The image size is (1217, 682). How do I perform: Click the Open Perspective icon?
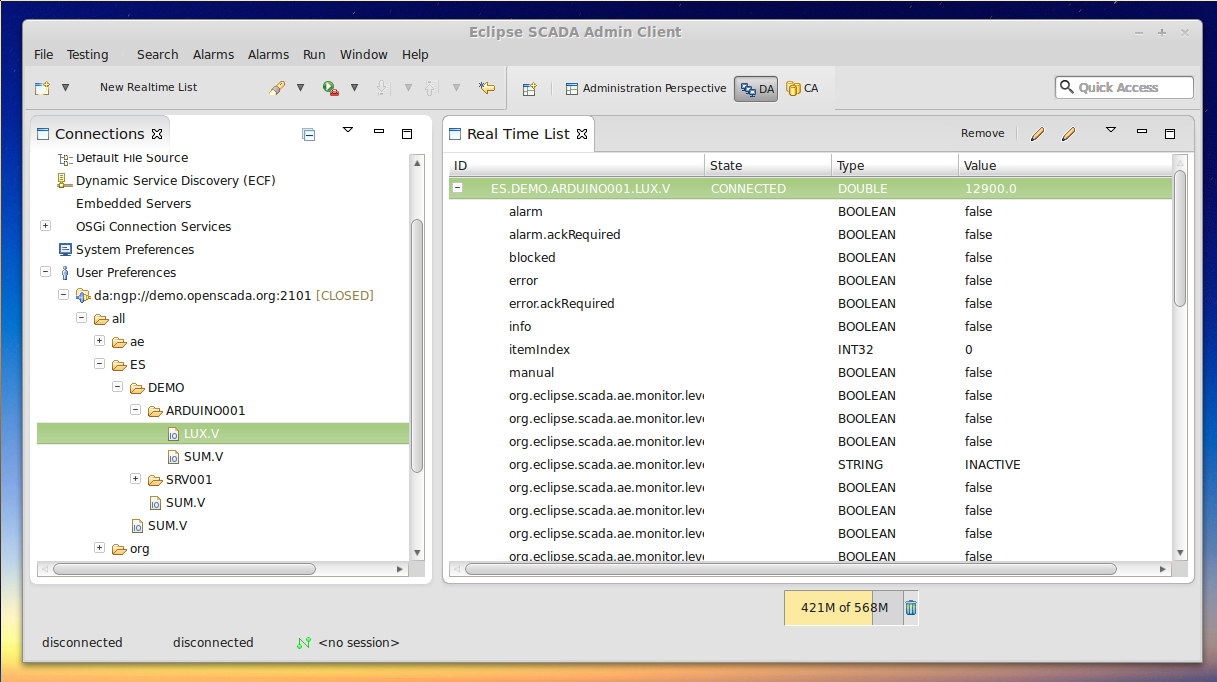point(530,89)
